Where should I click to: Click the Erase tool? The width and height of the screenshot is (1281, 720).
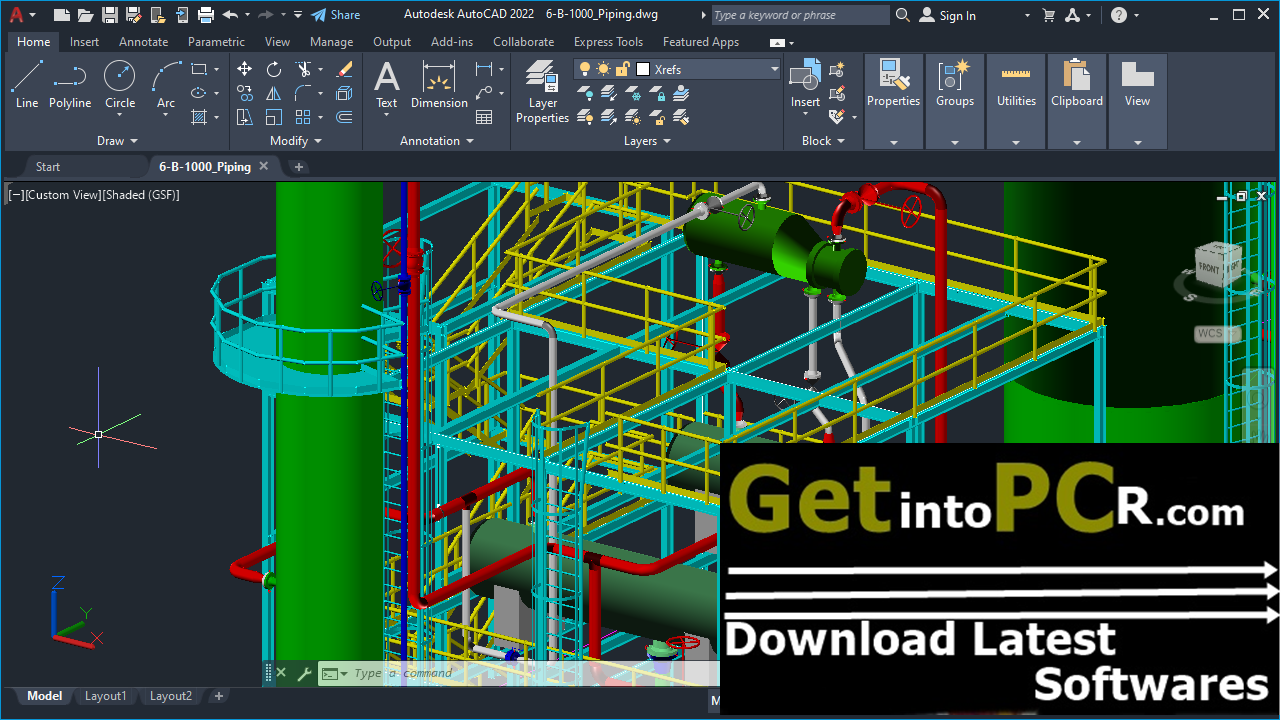[344, 69]
